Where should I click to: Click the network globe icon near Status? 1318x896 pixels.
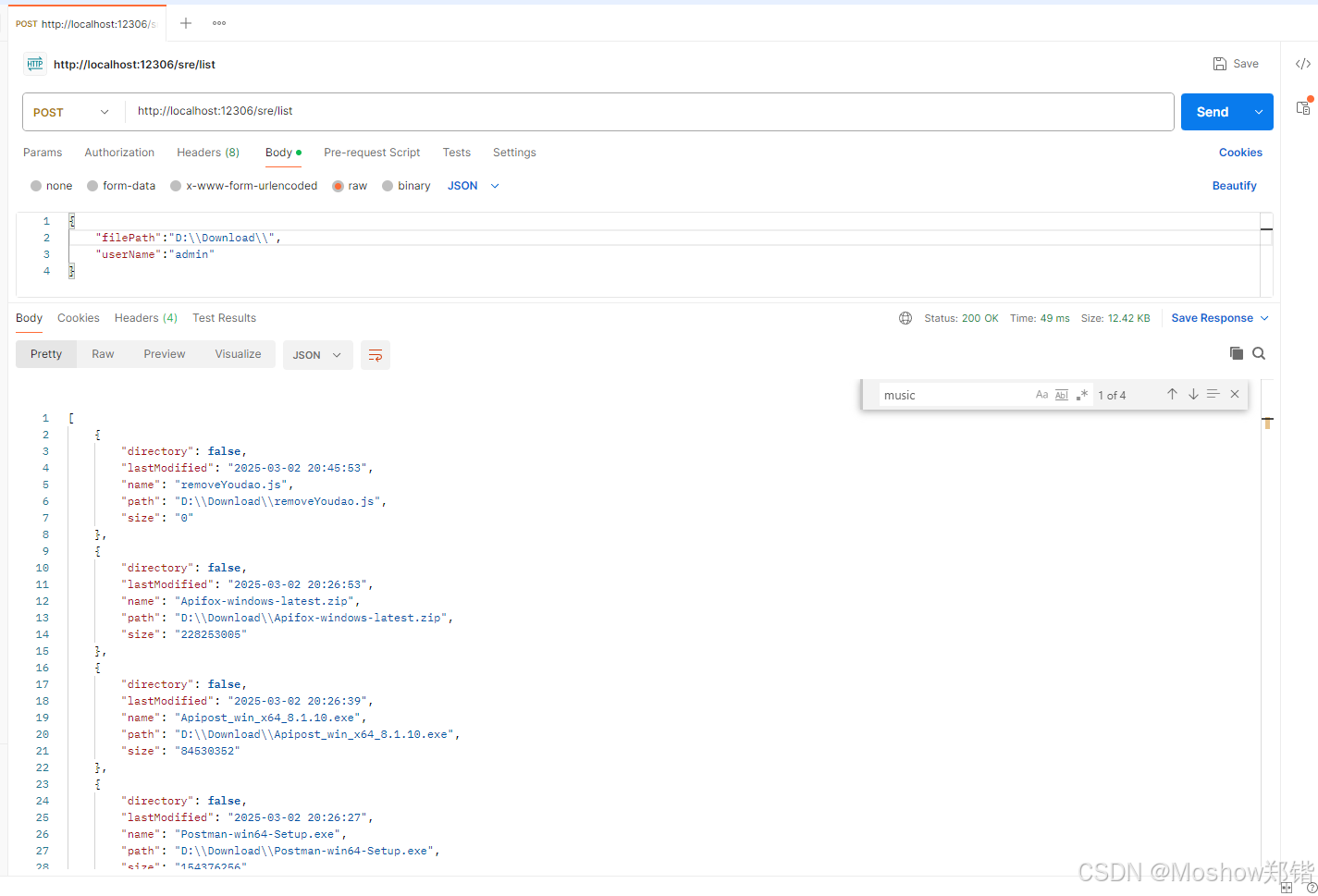[905, 317]
